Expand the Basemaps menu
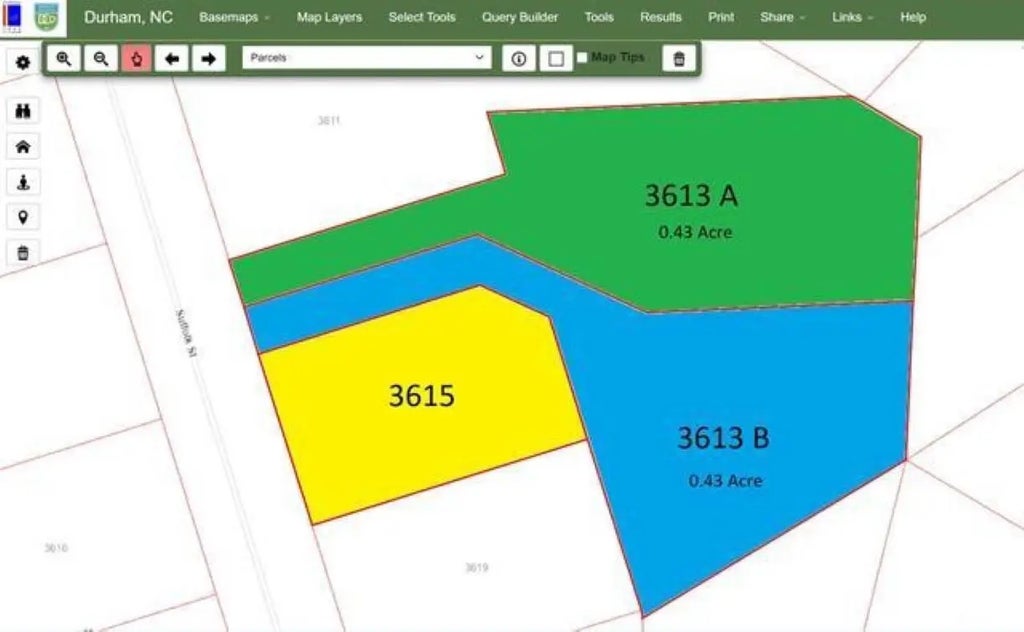The width and height of the screenshot is (1024, 632). pos(234,17)
